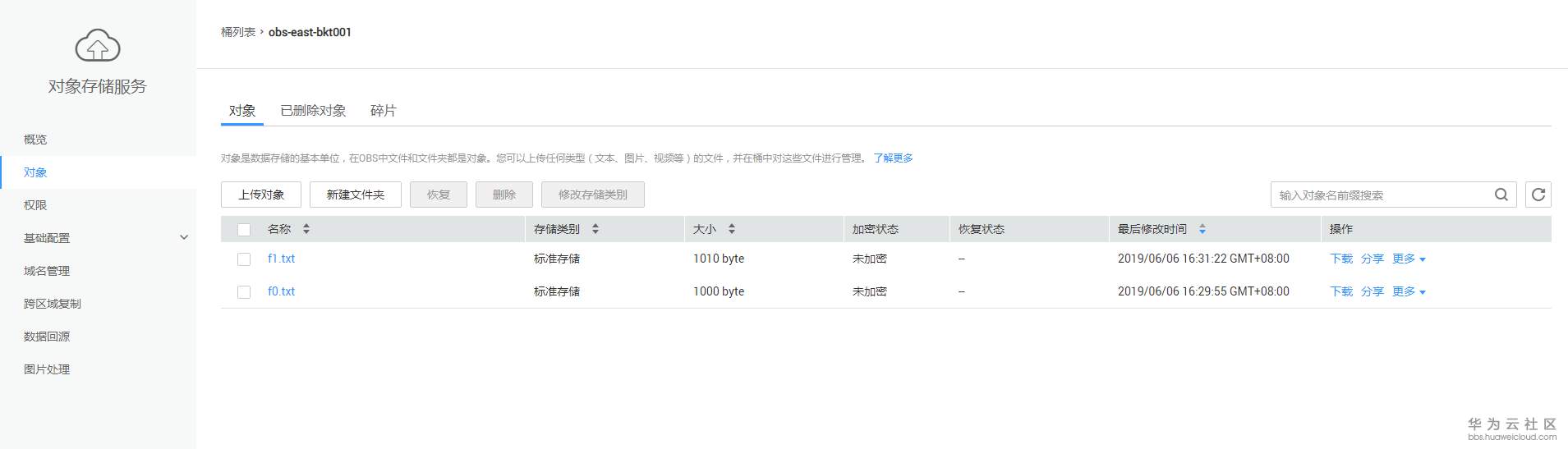Switch to the 对象 tab
The image size is (1568, 449).
242,111
